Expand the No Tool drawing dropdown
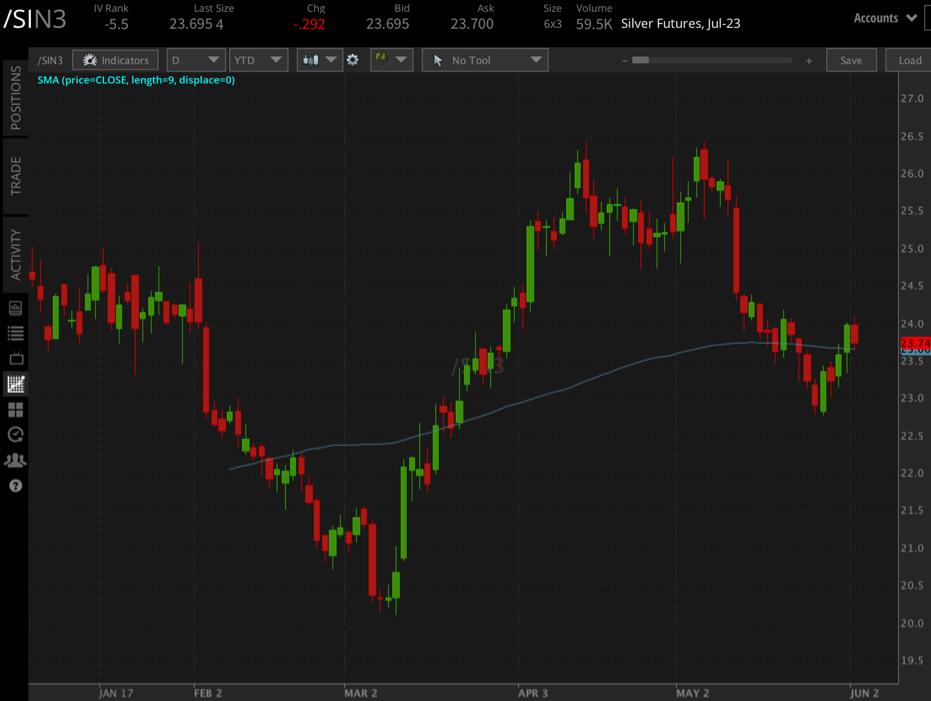This screenshot has height=701, width=931. point(485,60)
